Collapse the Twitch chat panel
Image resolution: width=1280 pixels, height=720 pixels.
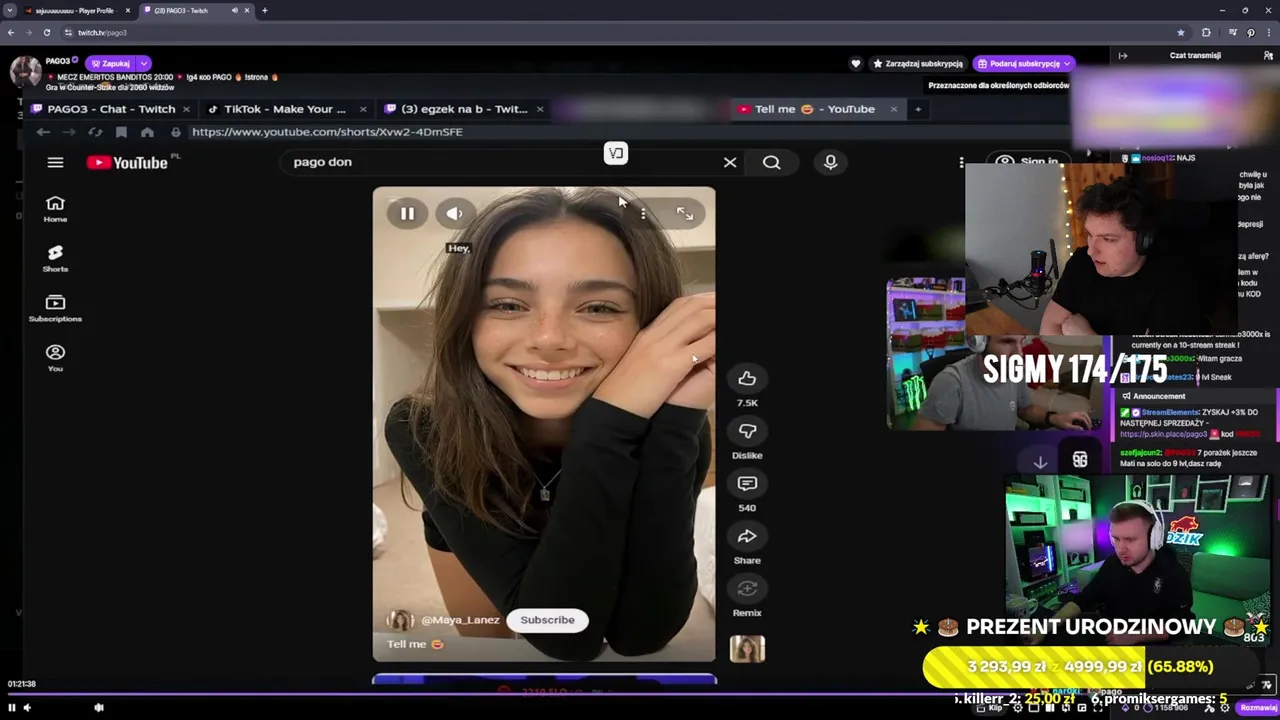[1123, 56]
